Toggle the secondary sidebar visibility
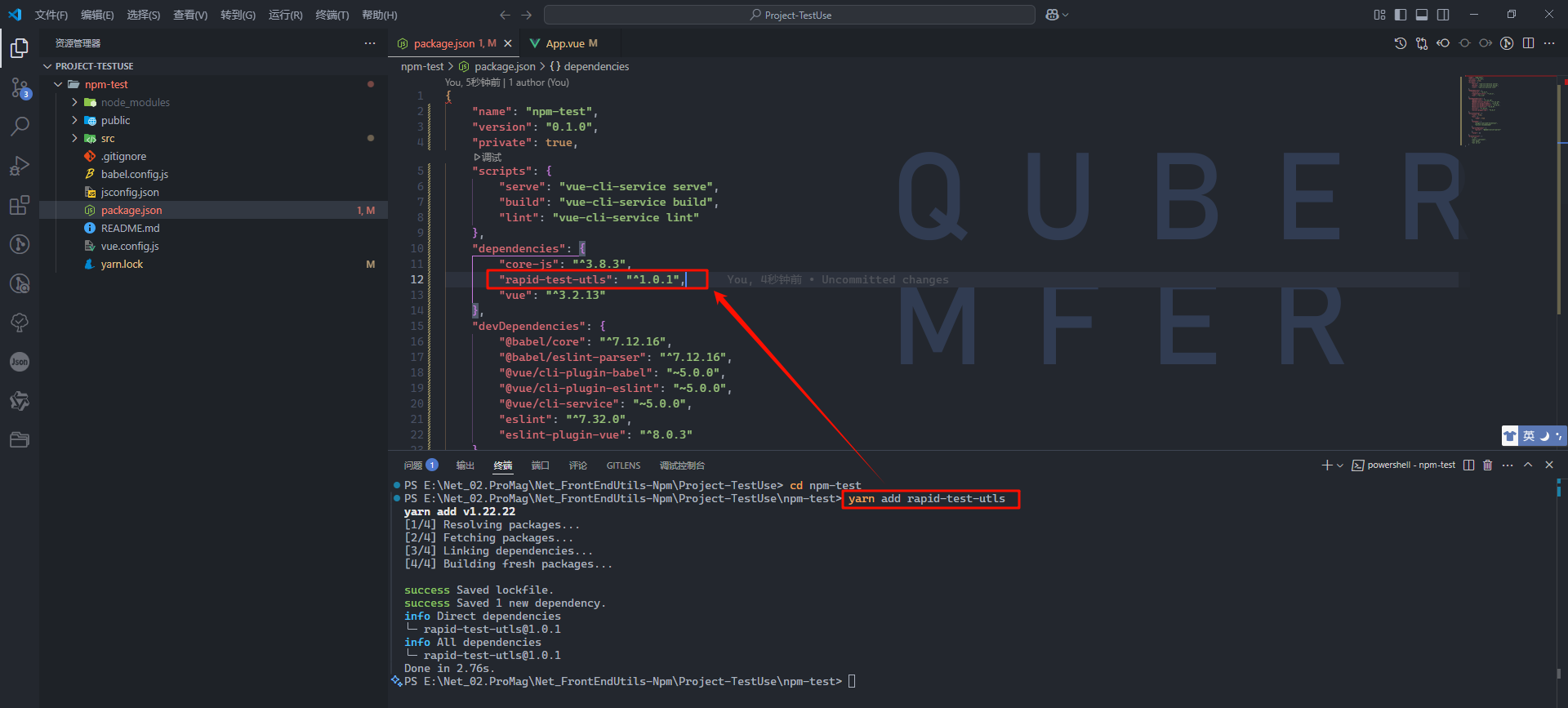 click(x=1443, y=15)
